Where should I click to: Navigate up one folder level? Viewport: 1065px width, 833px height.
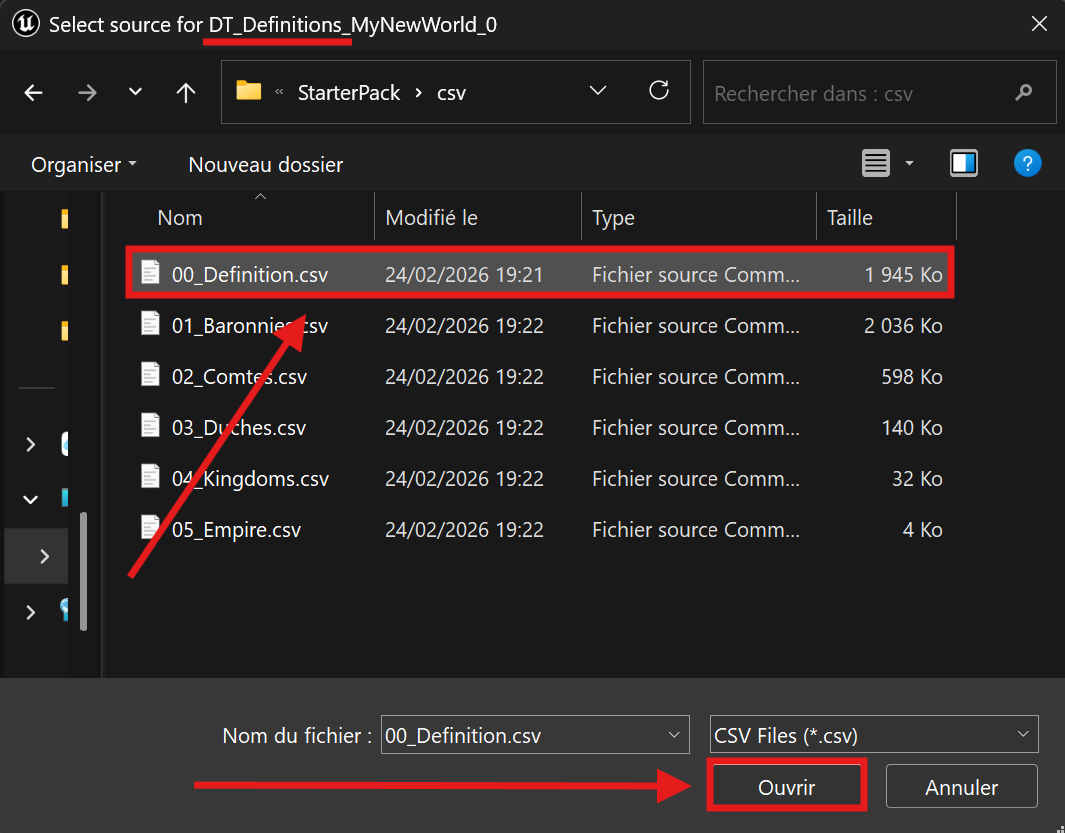click(x=185, y=92)
